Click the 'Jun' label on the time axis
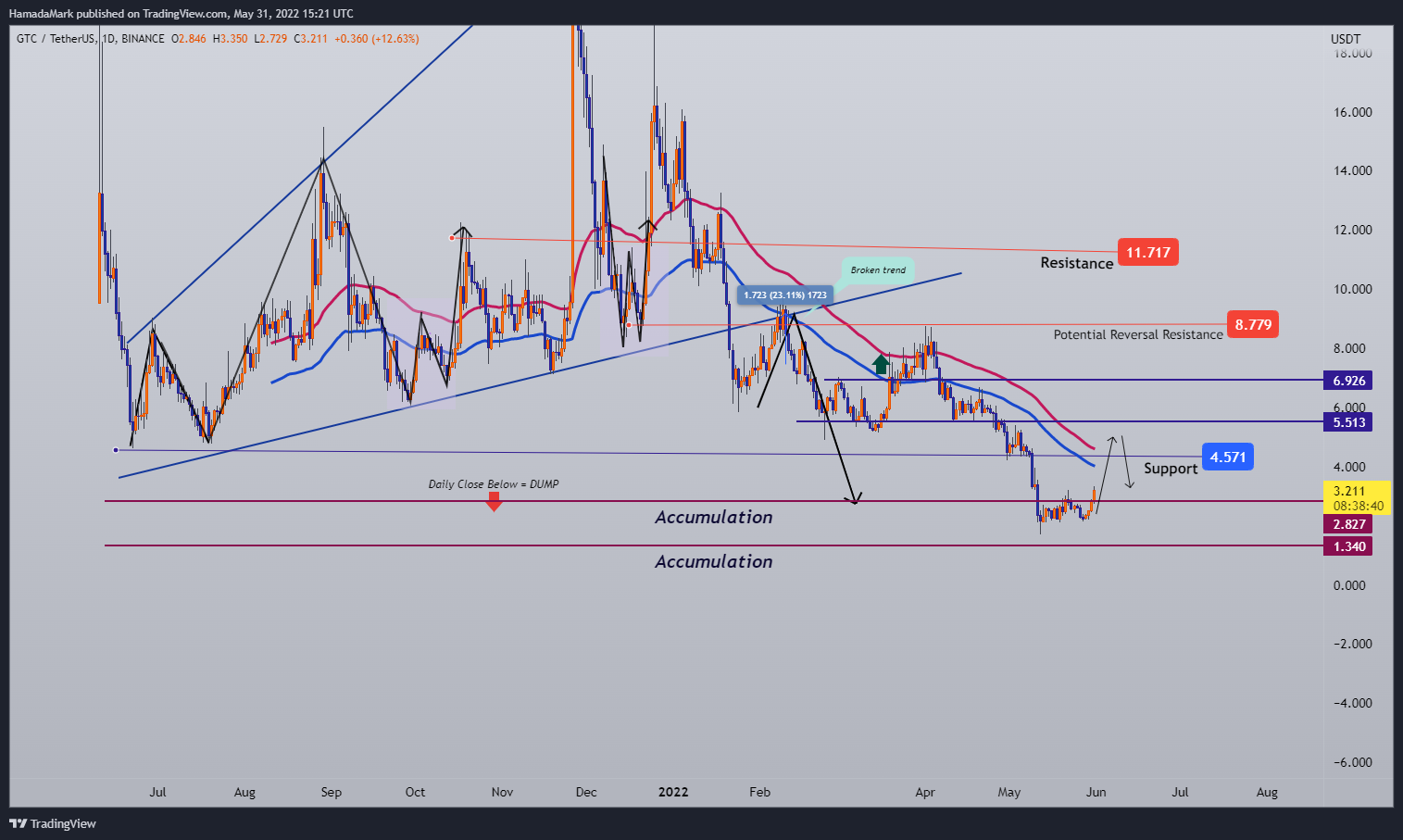Viewport: 1403px width, 840px height. point(1096,792)
